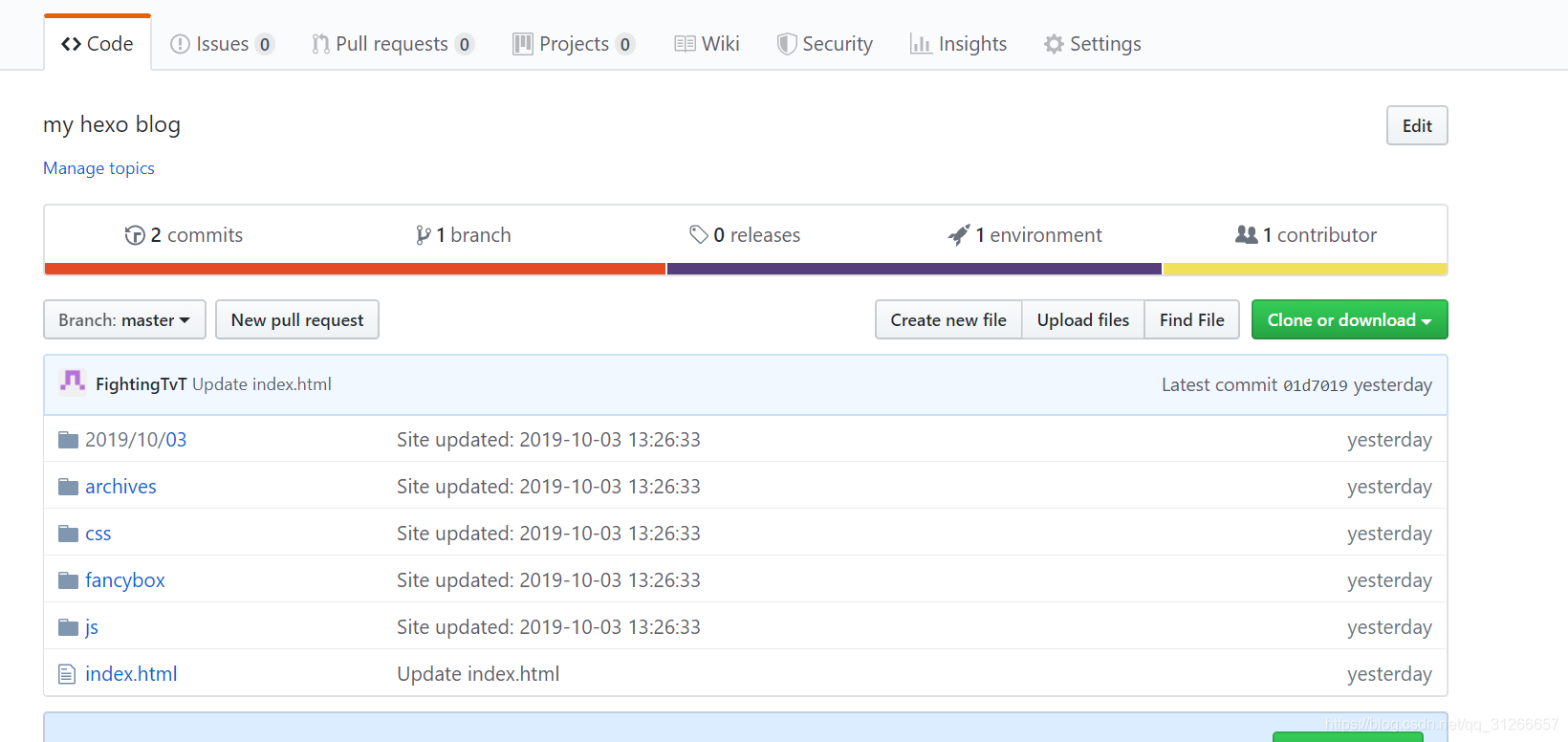Click the Projects board icon
The image size is (1568, 742).
point(523,44)
